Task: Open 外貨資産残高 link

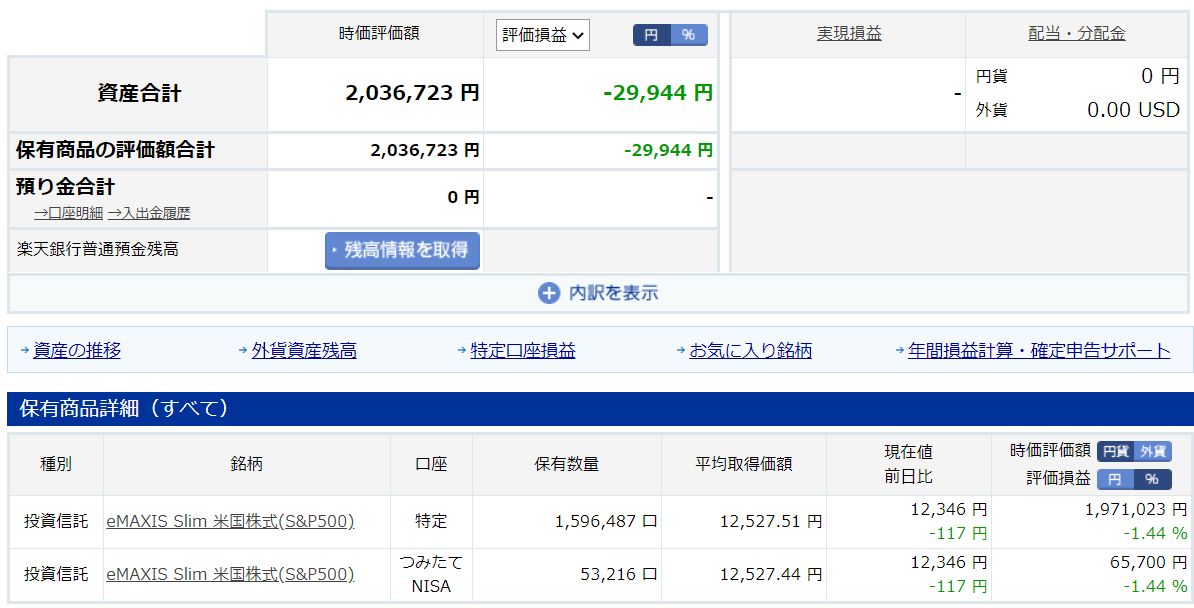Action: click(304, 350)
